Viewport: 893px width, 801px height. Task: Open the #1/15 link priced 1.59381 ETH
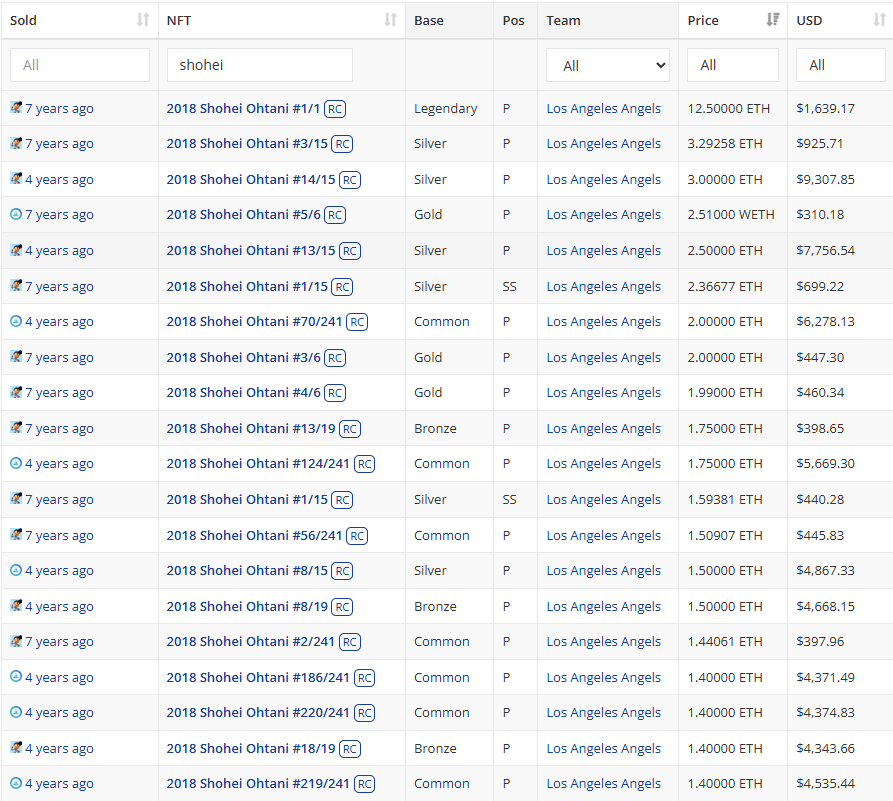tap(247, 499)
